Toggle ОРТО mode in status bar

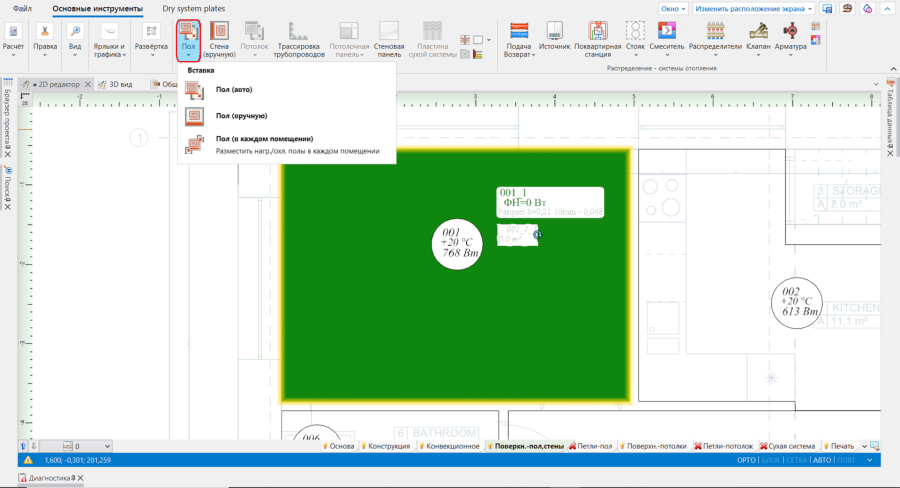click(x=746, y=460)
